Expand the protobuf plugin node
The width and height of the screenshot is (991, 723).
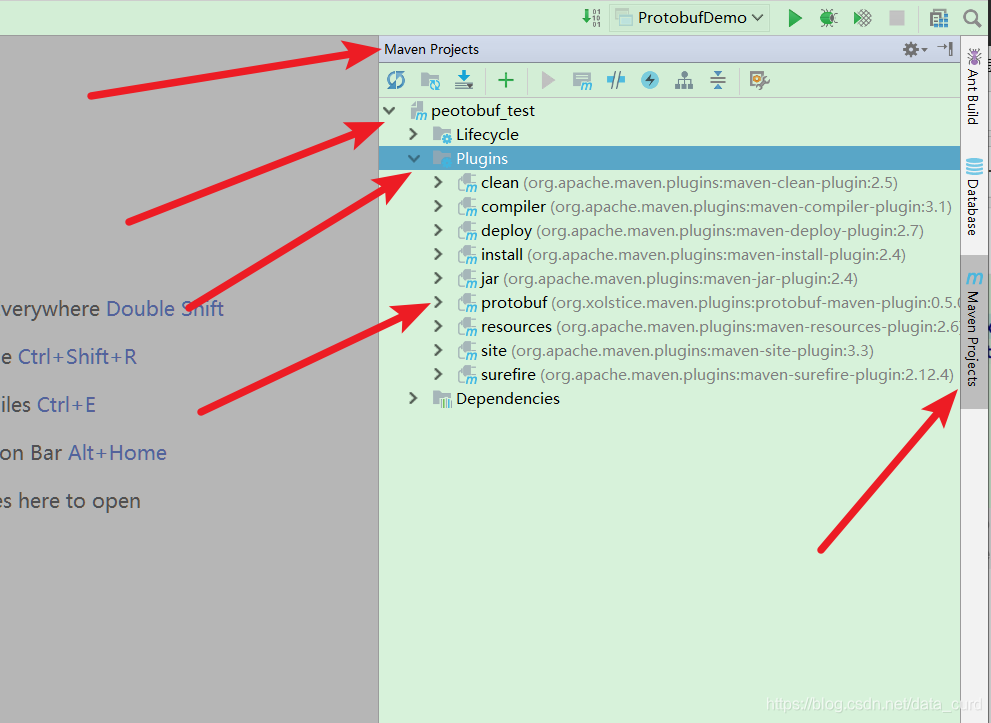click(x=438, y=302)
